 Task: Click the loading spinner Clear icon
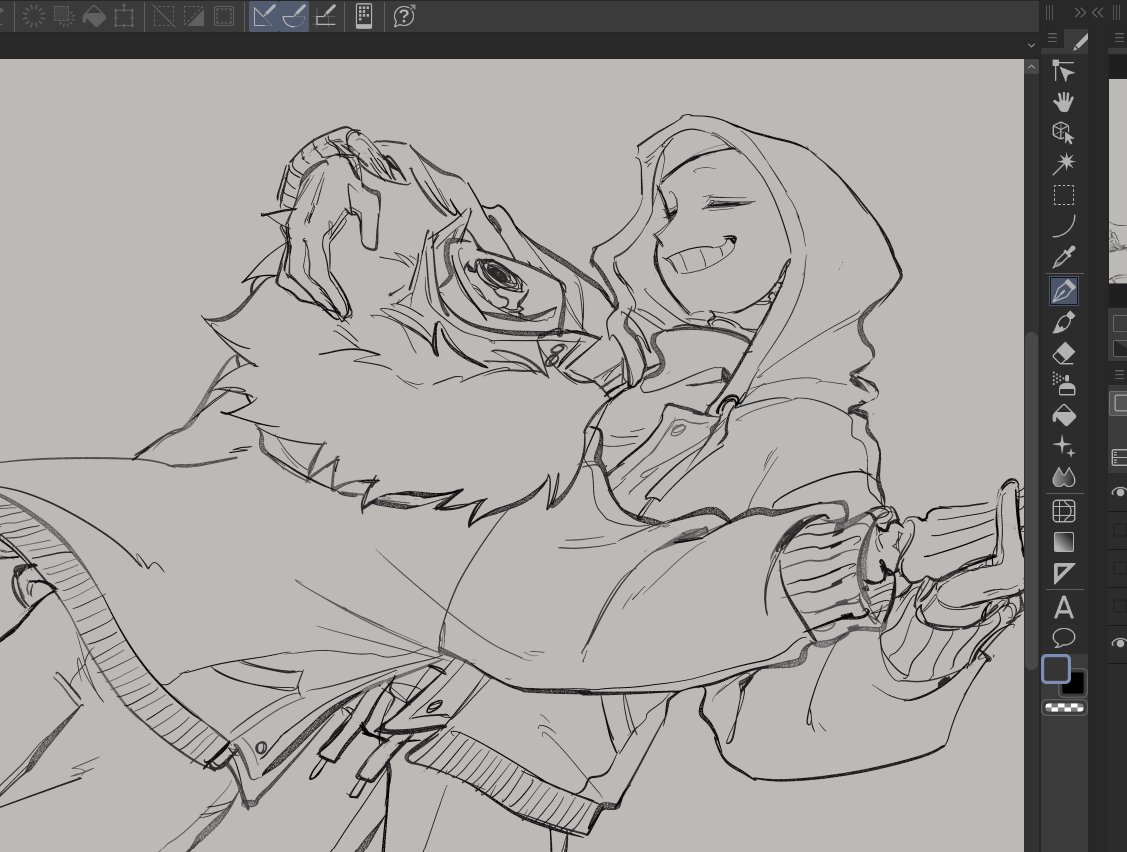(x=34, y=16)
